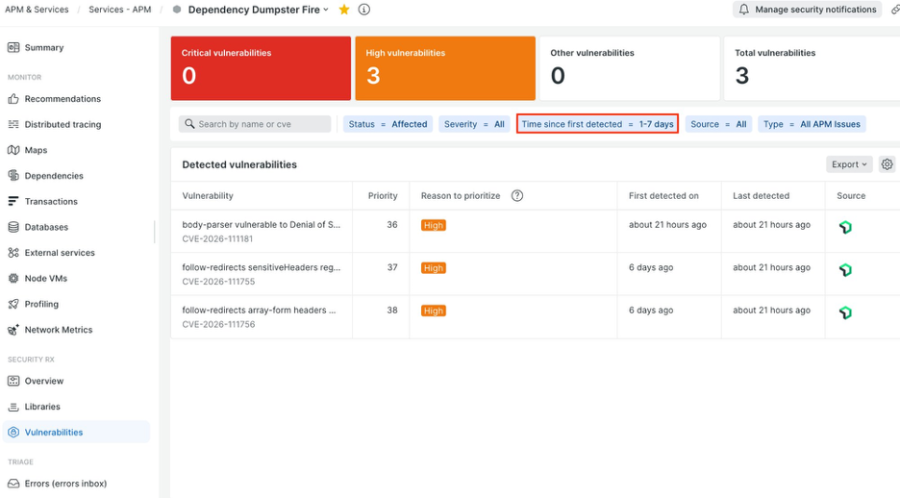Open Databases in the sidebar
This screenshot has height=498, width=900.
(x=46, y=227)
